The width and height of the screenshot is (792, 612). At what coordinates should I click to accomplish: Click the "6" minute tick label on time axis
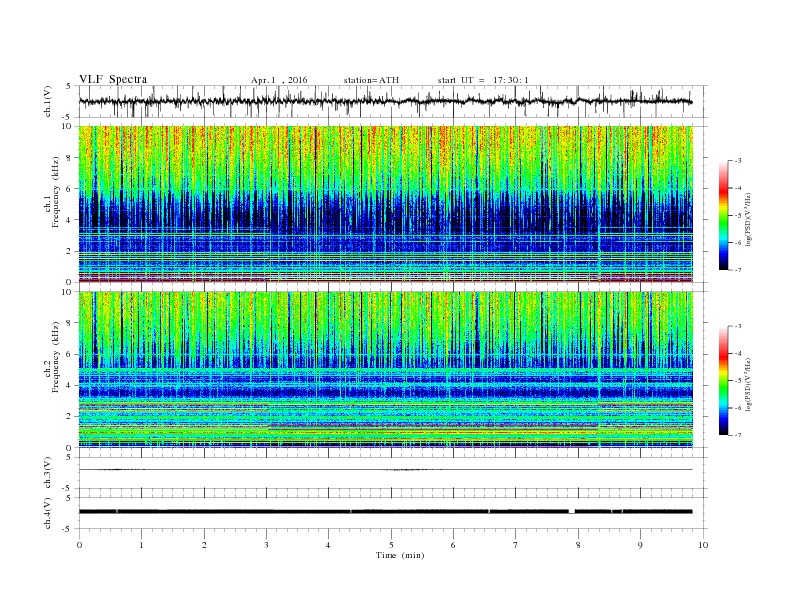[453, 545]
